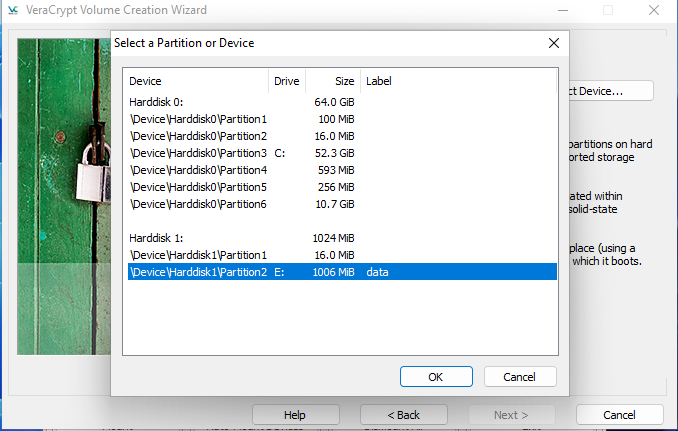Image resolution: width=678 pixels, height=431 pixels.
Task: Select \Device\Harddisk0\Partition3 on drive C:
Action: 342,153
